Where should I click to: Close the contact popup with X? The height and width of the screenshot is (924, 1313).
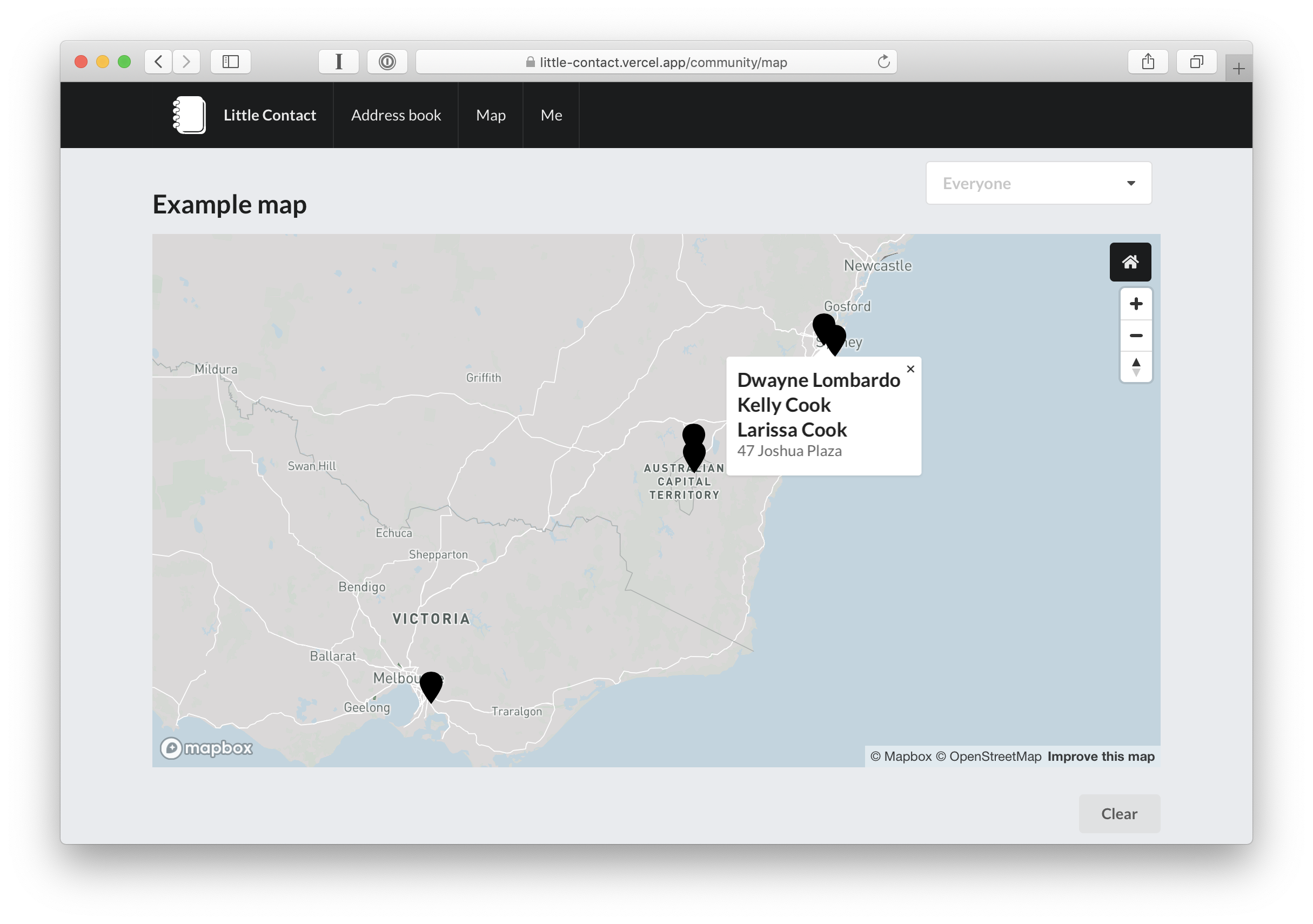(x=910, y=370)
